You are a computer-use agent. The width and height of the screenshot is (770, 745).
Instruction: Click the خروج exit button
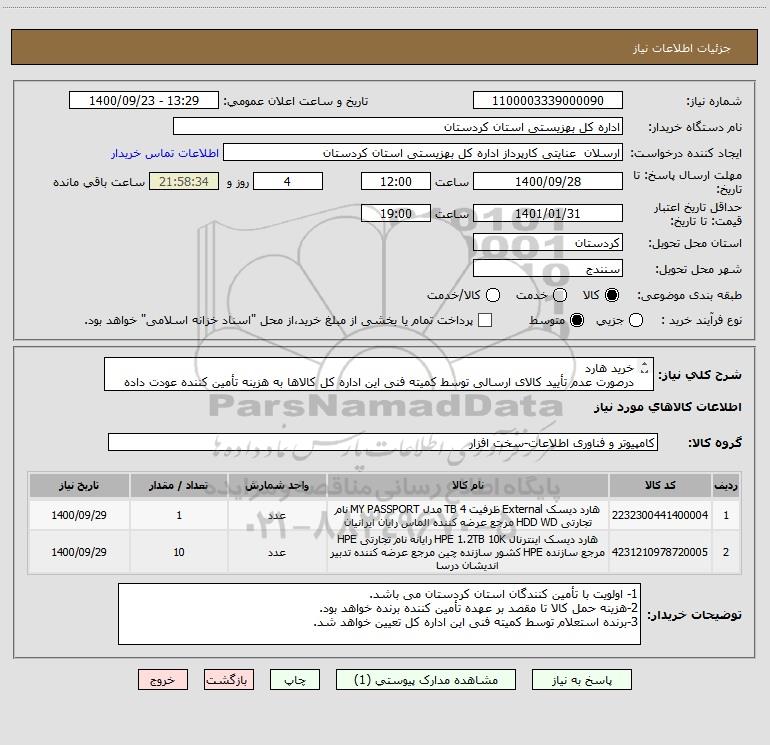[x=163, y=680]
